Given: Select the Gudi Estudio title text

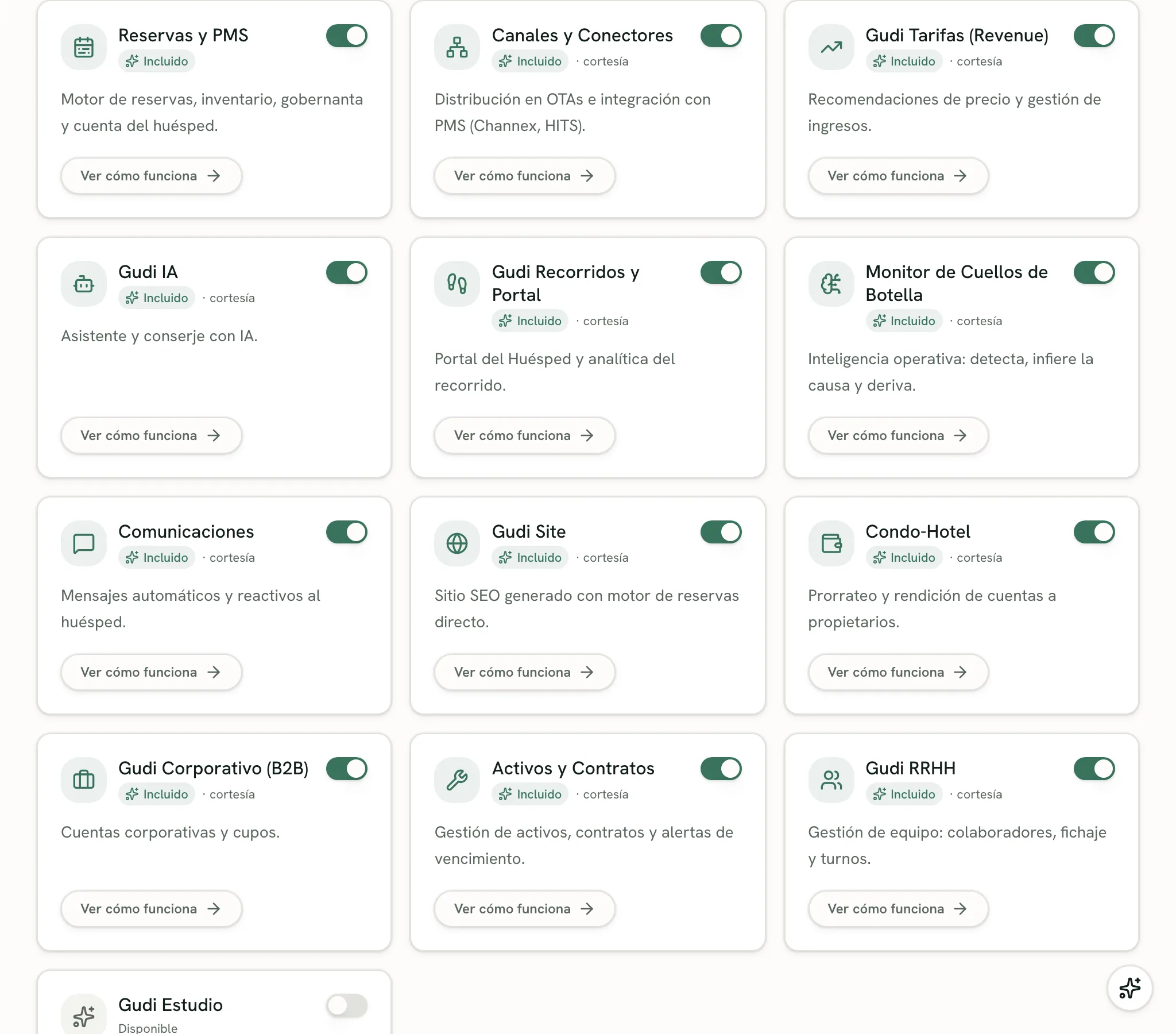Looking at the screenshot, I should [x=171, y=1005].
